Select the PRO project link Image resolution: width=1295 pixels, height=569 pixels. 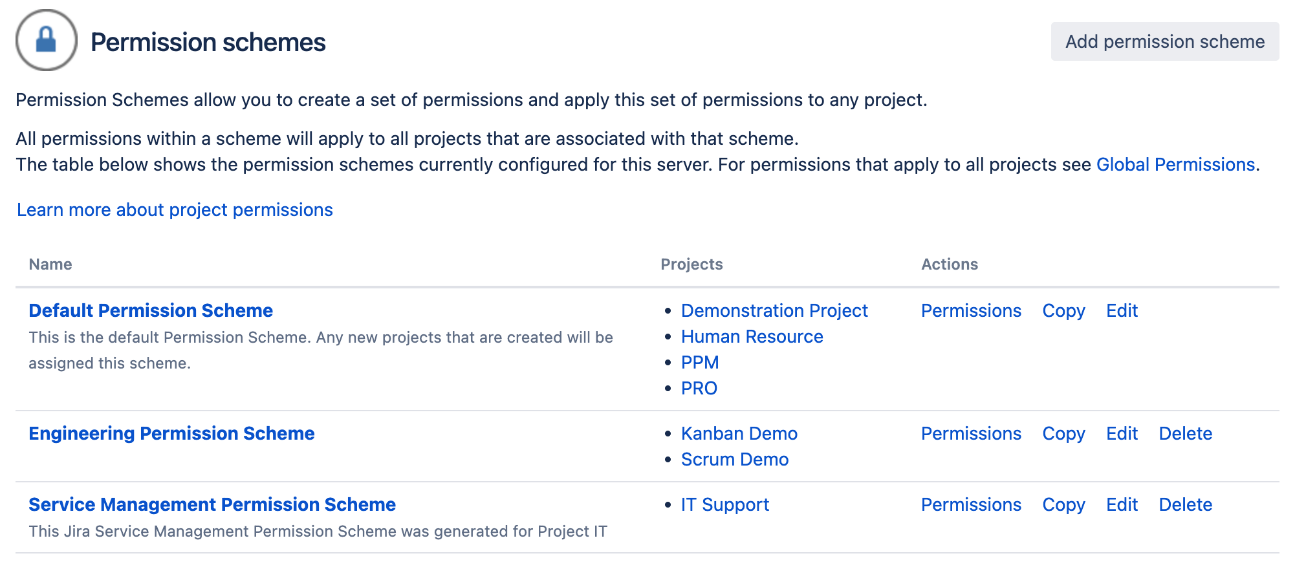(699, 389)
